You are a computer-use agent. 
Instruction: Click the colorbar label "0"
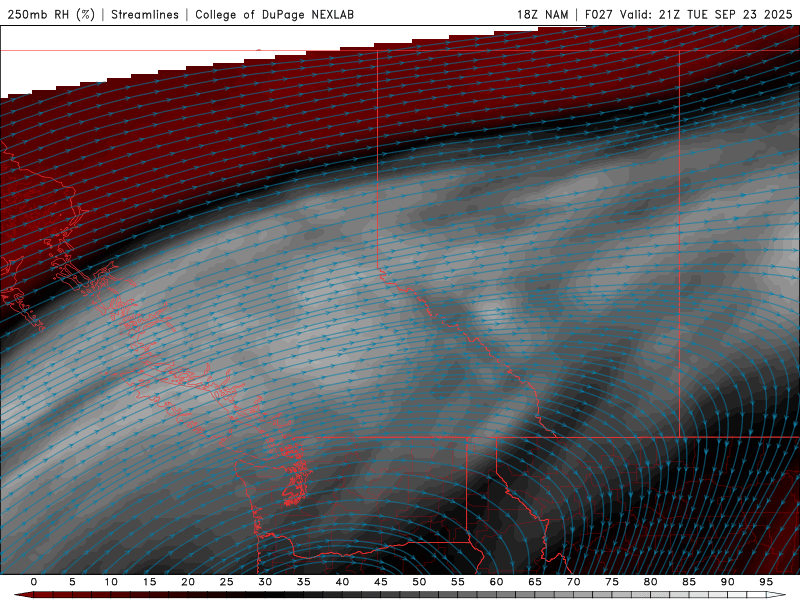(x=34, y=582)
